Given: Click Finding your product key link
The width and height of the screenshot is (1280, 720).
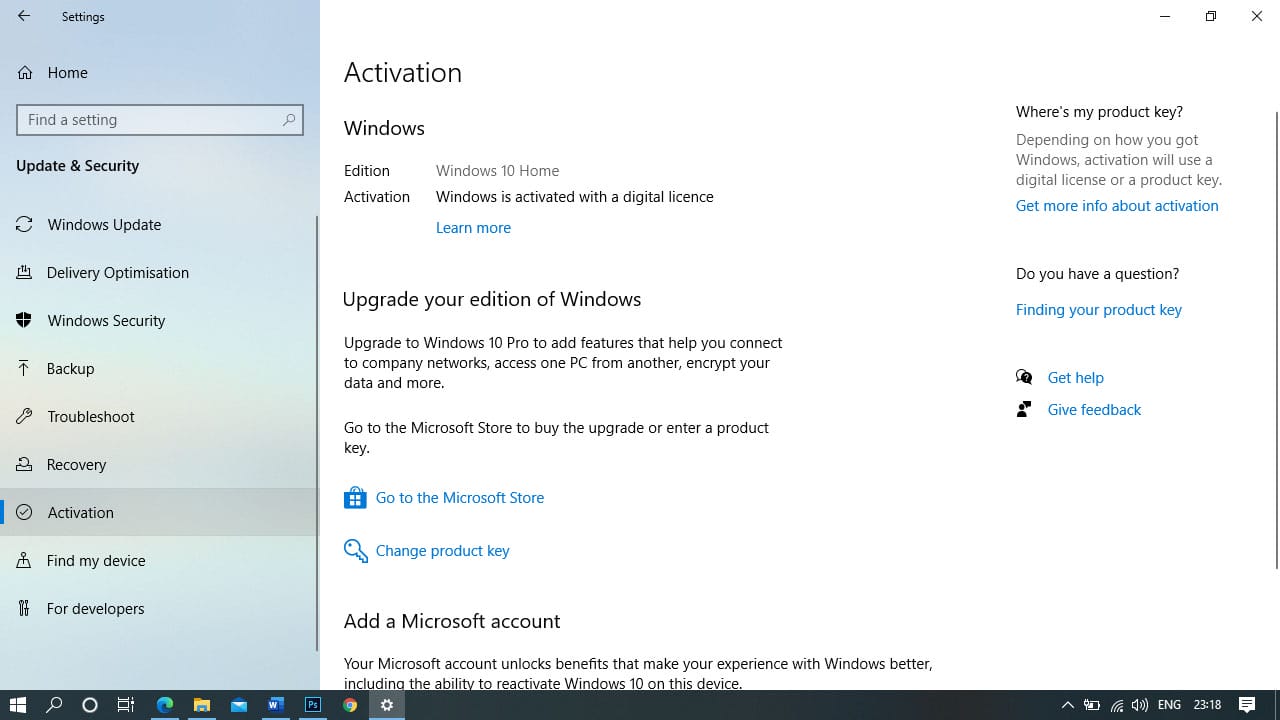Looking at the screenshot, I should click(x=1098, y=309).
